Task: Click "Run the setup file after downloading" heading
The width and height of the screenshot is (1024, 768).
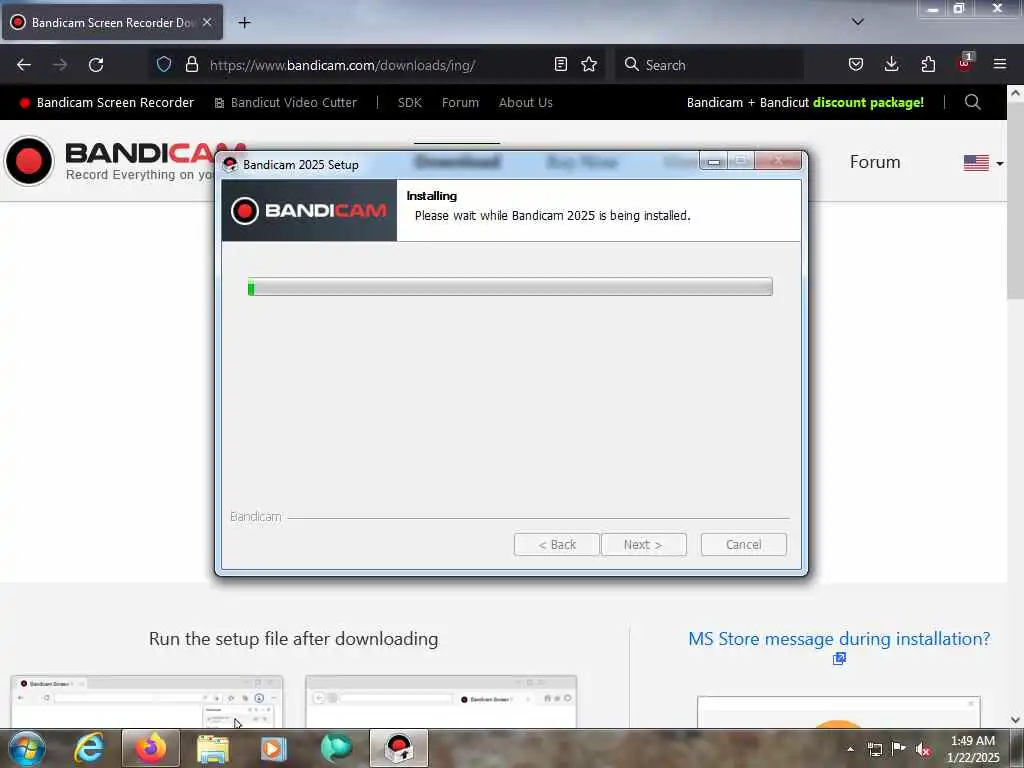Action: pyautogui.click(x=293, y=639)
